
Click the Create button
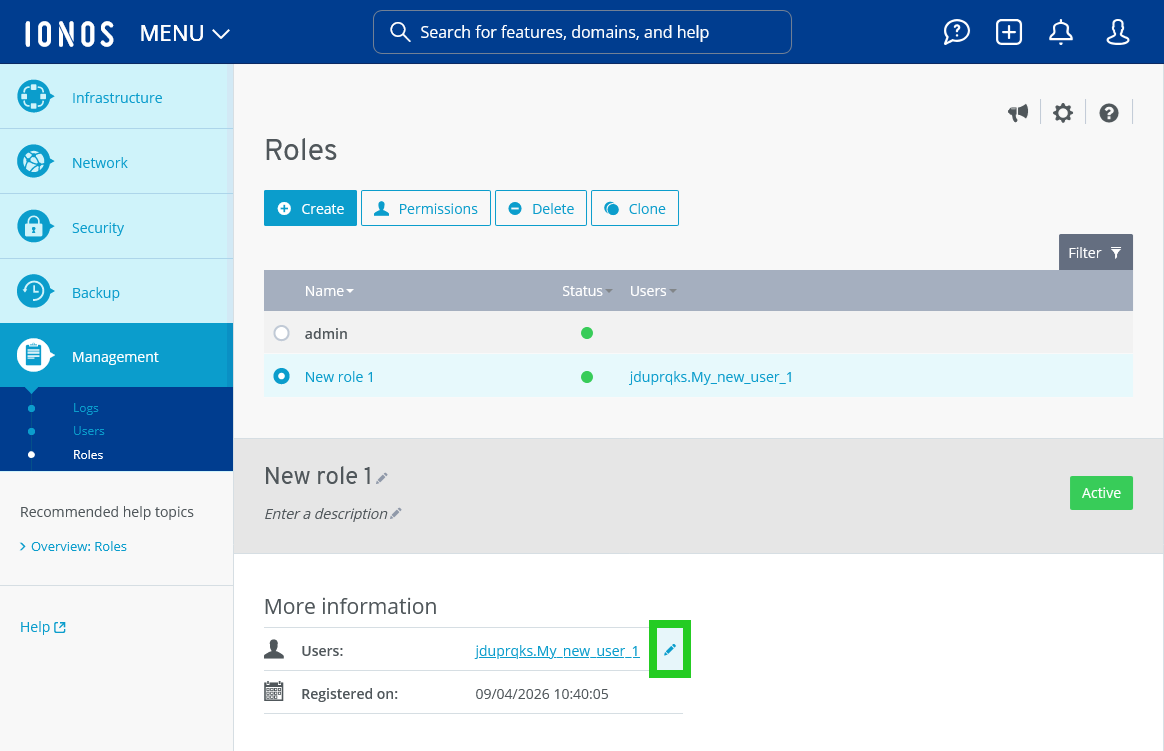click(x=310, y=208)
